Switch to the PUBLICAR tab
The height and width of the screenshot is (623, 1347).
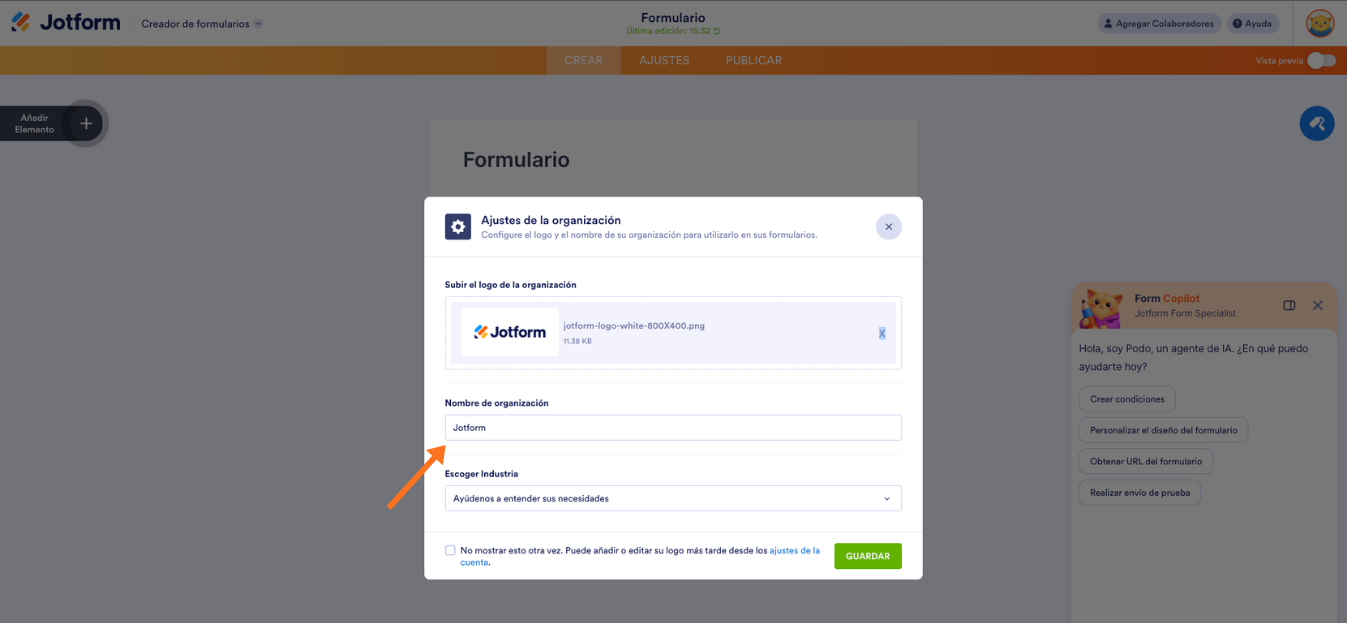tap(753, 60)
